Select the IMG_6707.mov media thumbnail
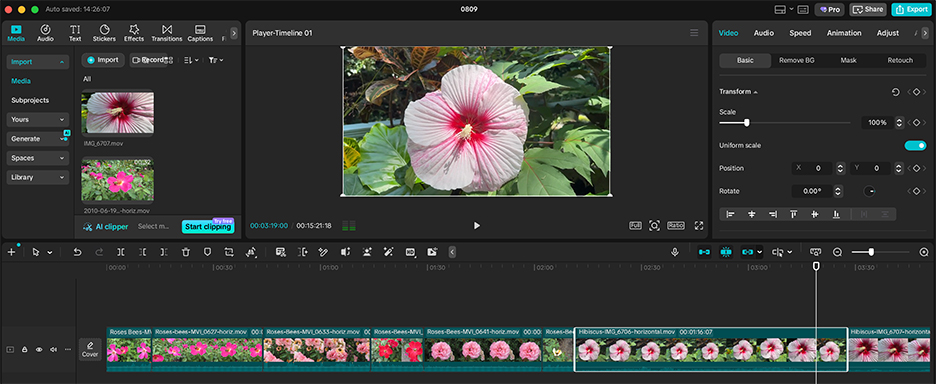The height and width of the screenshot is (384, 936). 118,112
